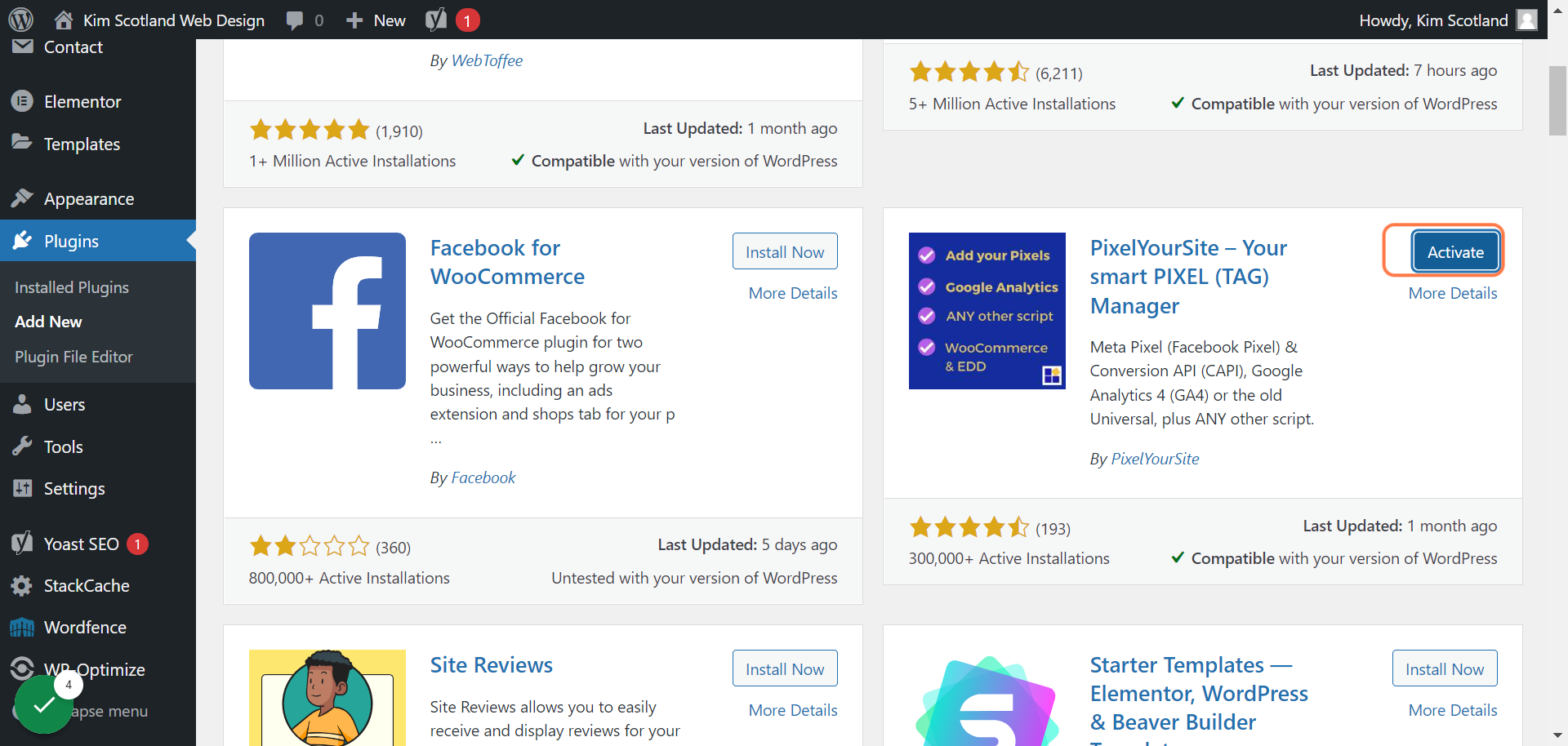Viewport: 1568px width, 746px height.
Task: Click the Plugins plug icon
Action: (x=22, y=241)
